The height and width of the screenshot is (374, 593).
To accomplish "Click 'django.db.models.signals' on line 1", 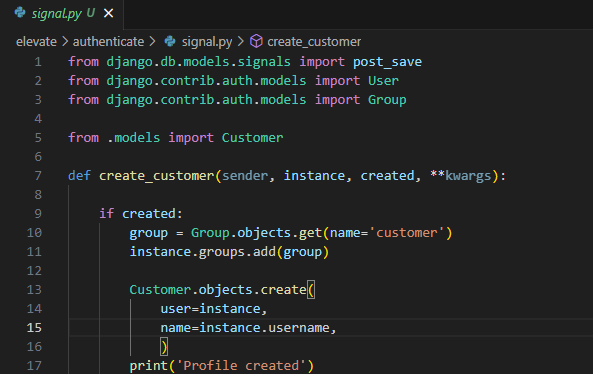I will 199,62.
